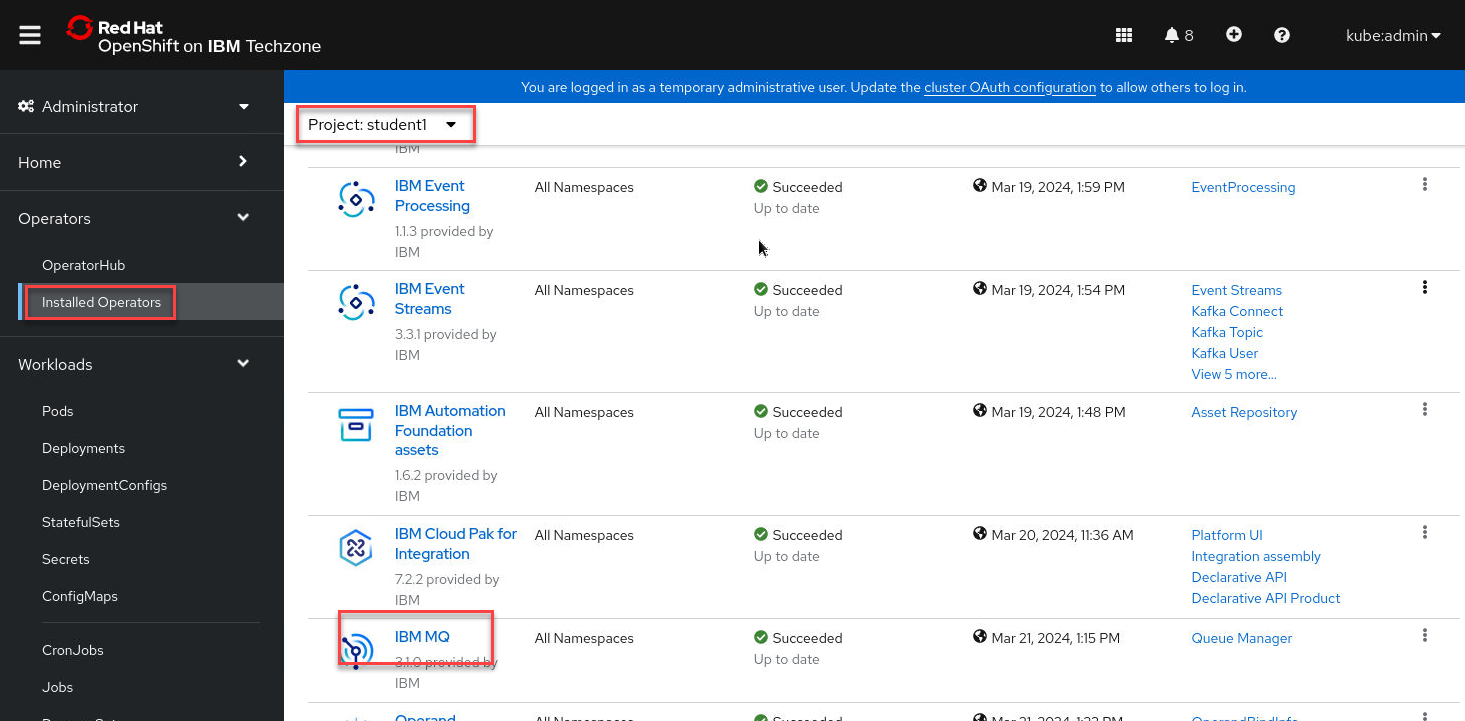This screenshot has height=721, width=1465.
Task: Open the Project: student1 dropdown
Action: click(x=383, y=125)
